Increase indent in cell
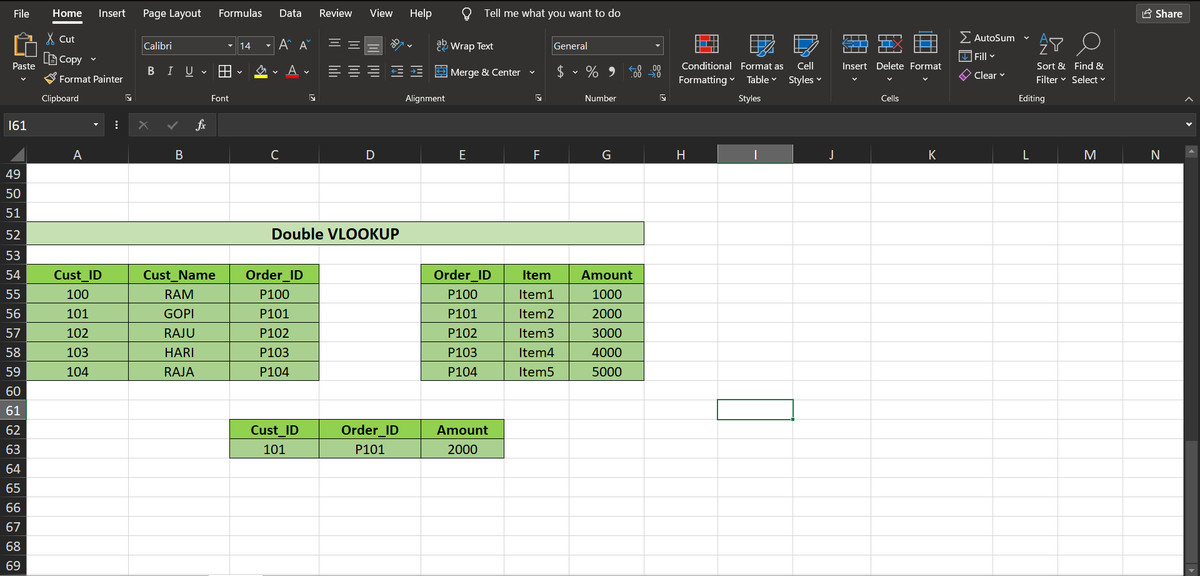Image resolution: width=1200 pixels, height=576 pixels. click(x=415, y=72)
